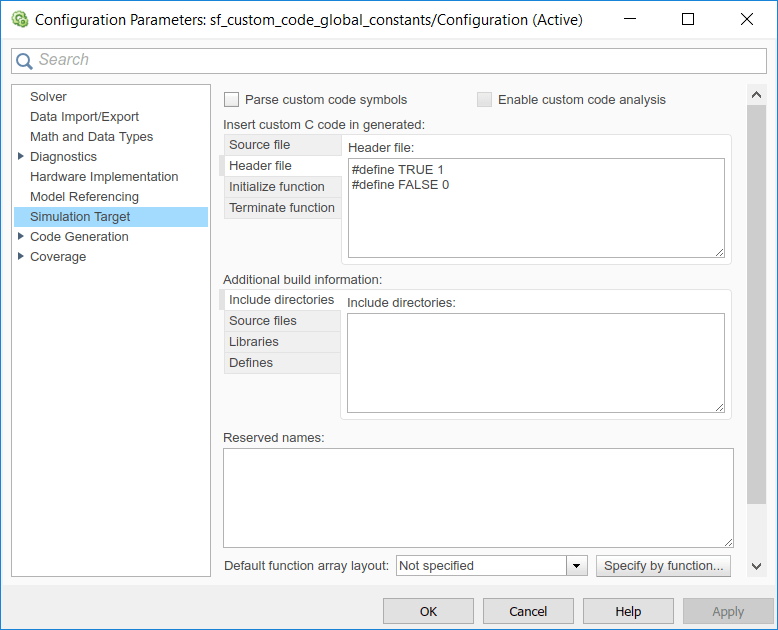Expand the Coverage tree node
Viewport: 778px width, 630px height.
20,256
